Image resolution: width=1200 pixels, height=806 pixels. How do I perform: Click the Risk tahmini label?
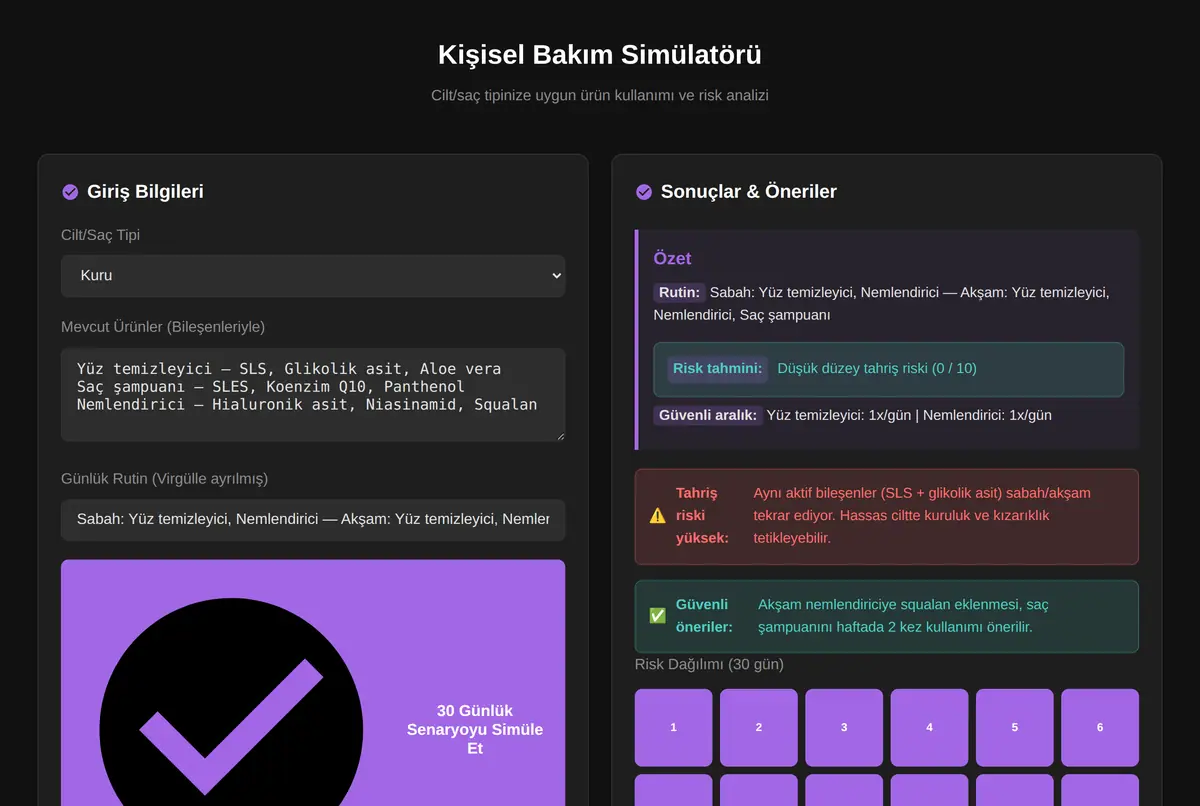pos(717,368)
